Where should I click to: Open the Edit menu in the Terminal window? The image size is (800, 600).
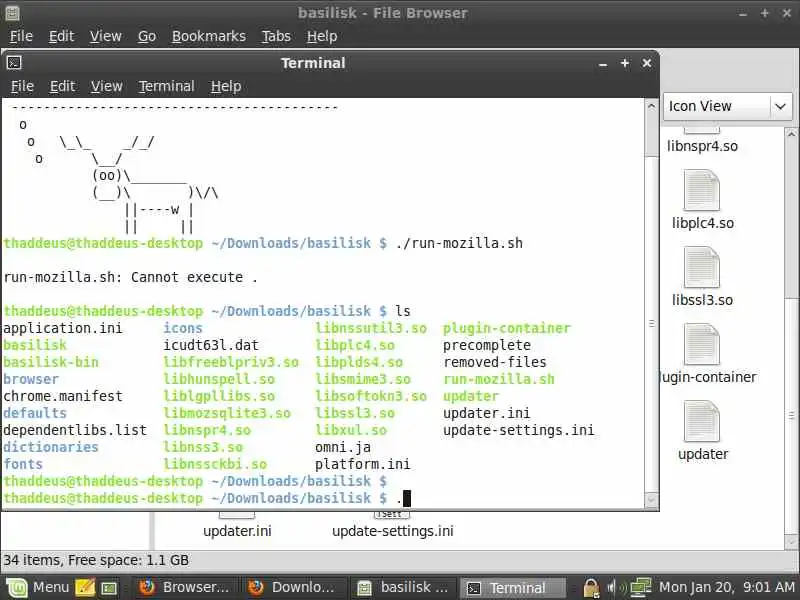coord(62,86)
